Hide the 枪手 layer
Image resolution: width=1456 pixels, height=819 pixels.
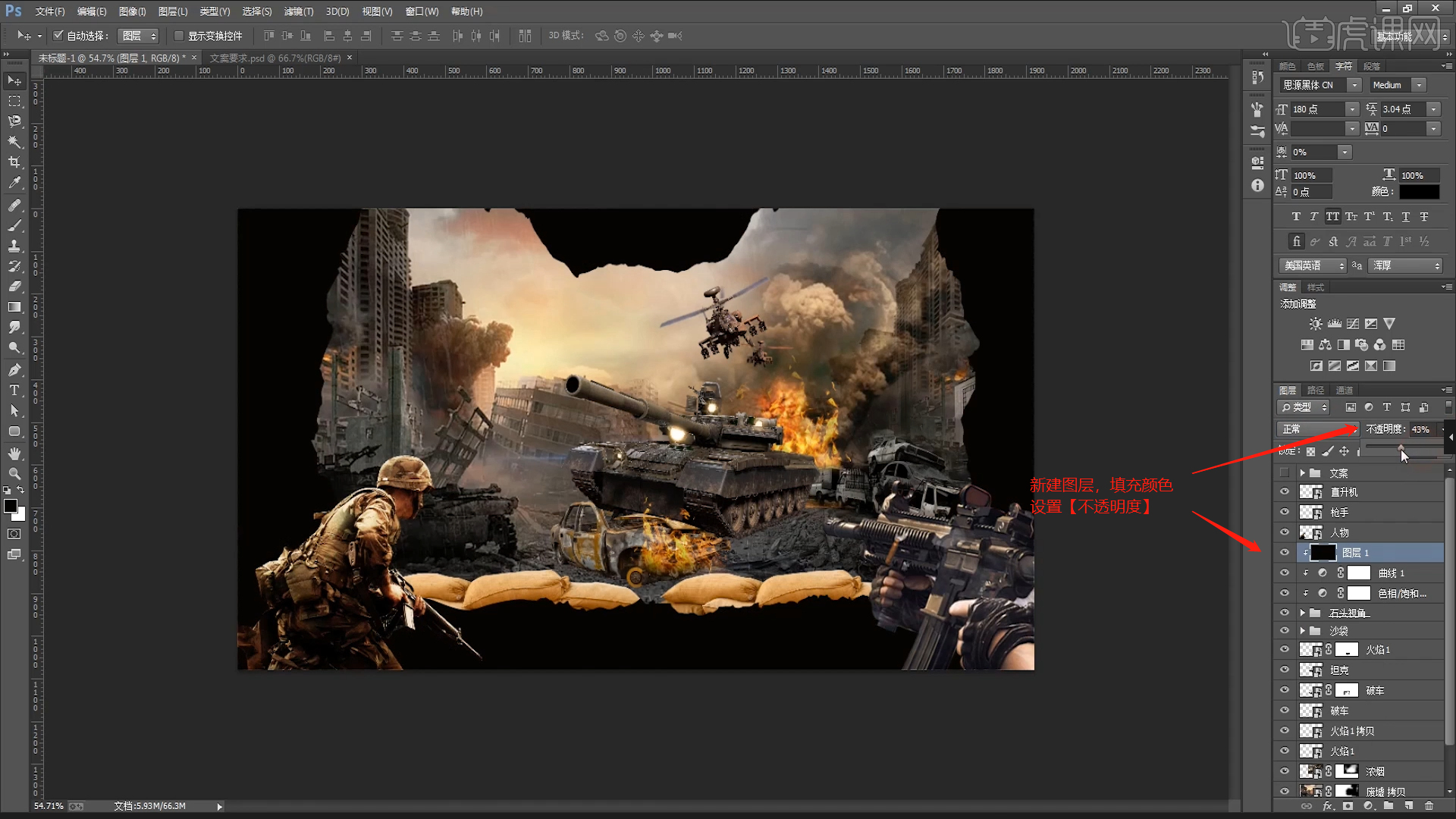click(1285, 513)
